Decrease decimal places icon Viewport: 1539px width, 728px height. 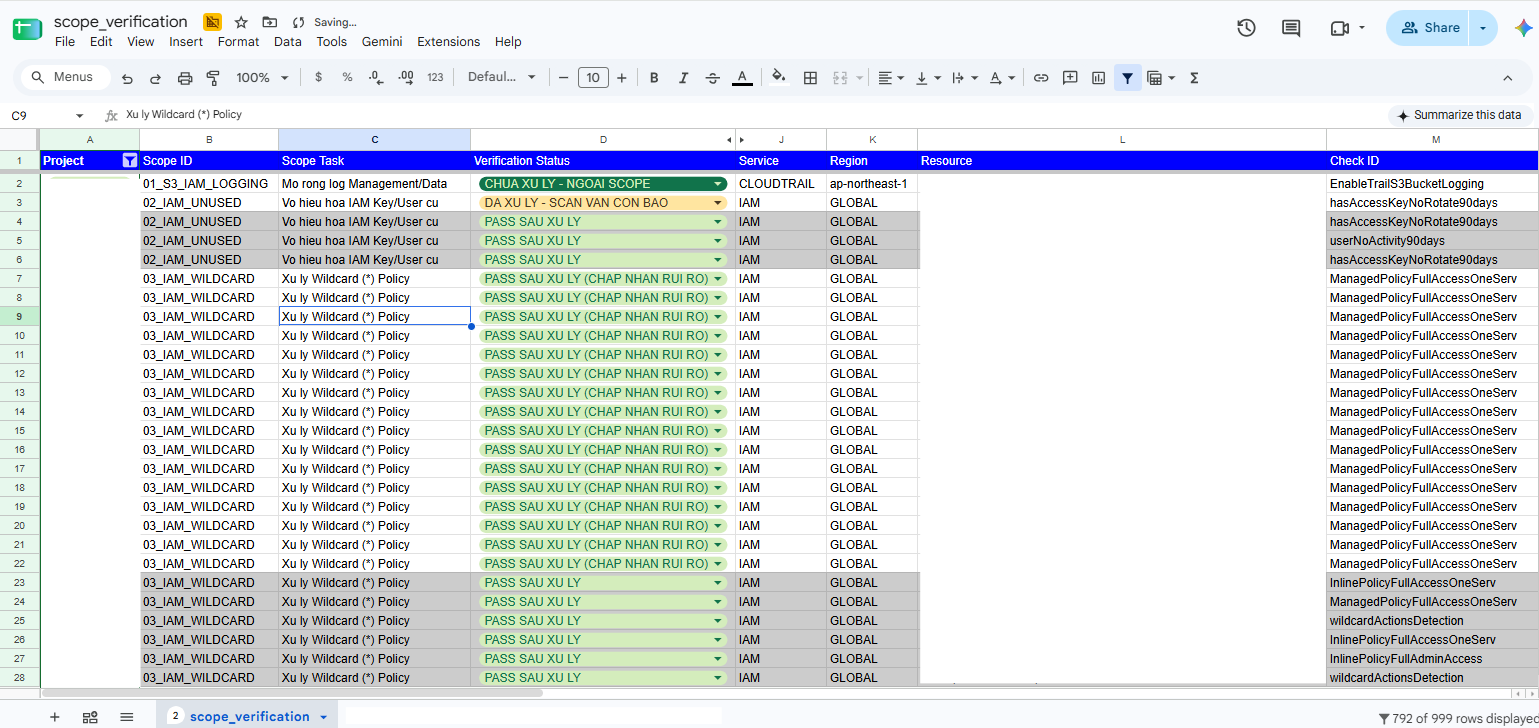tap(376, 77)
